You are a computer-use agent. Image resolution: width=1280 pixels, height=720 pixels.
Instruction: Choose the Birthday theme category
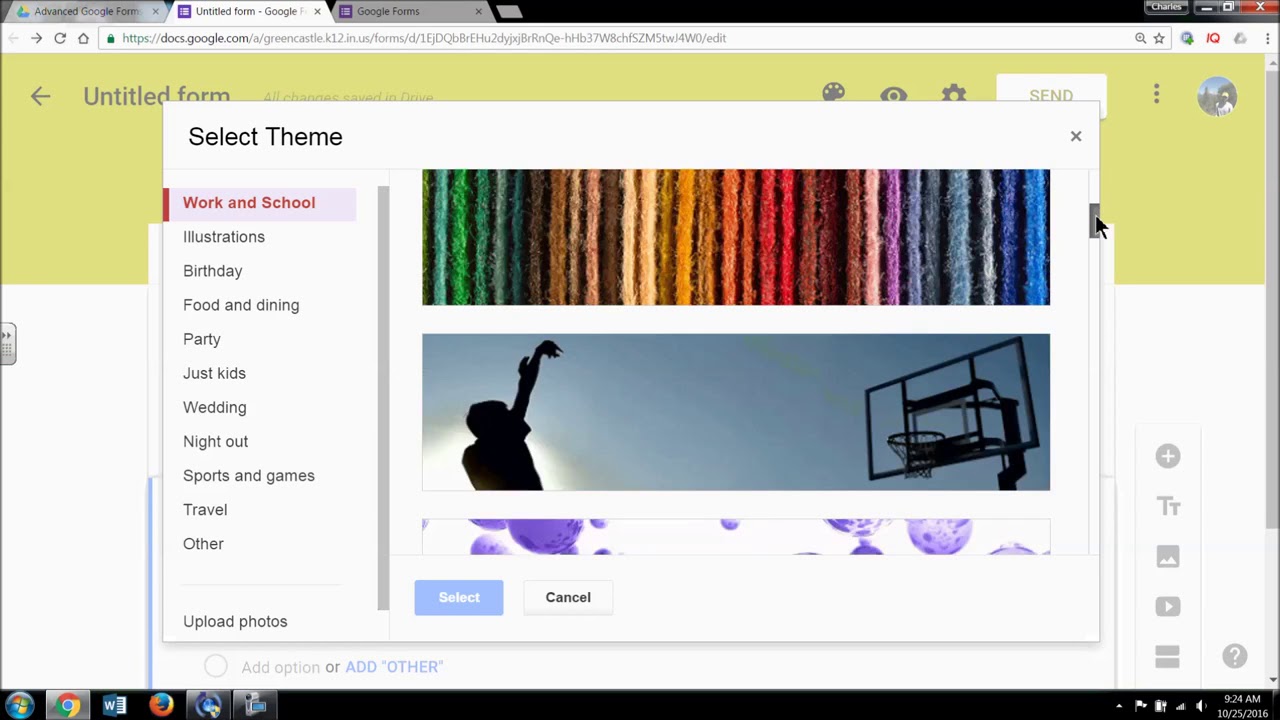tap(213, 271)
